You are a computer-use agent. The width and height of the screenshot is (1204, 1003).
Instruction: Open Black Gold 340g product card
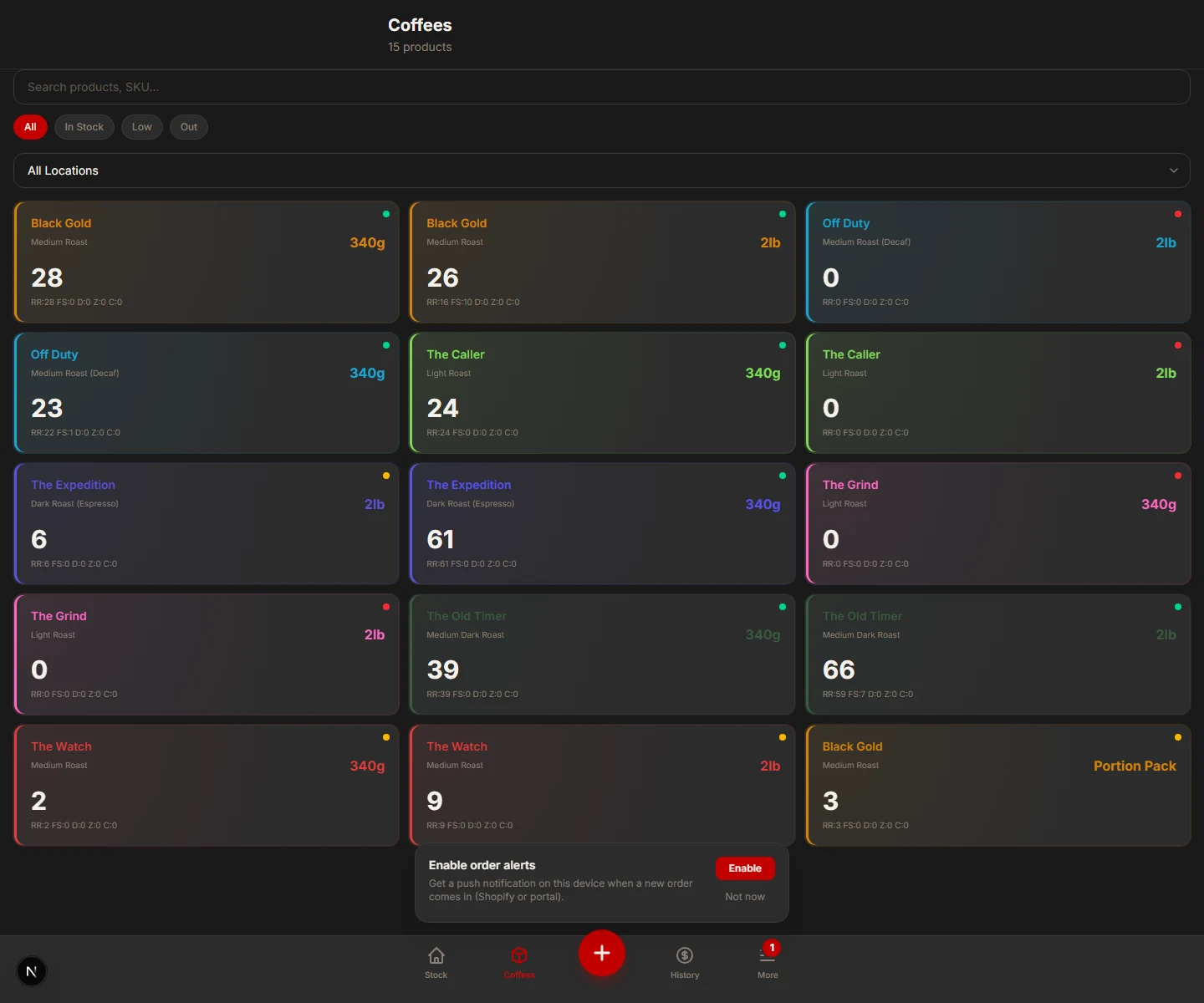click(207, 262)
